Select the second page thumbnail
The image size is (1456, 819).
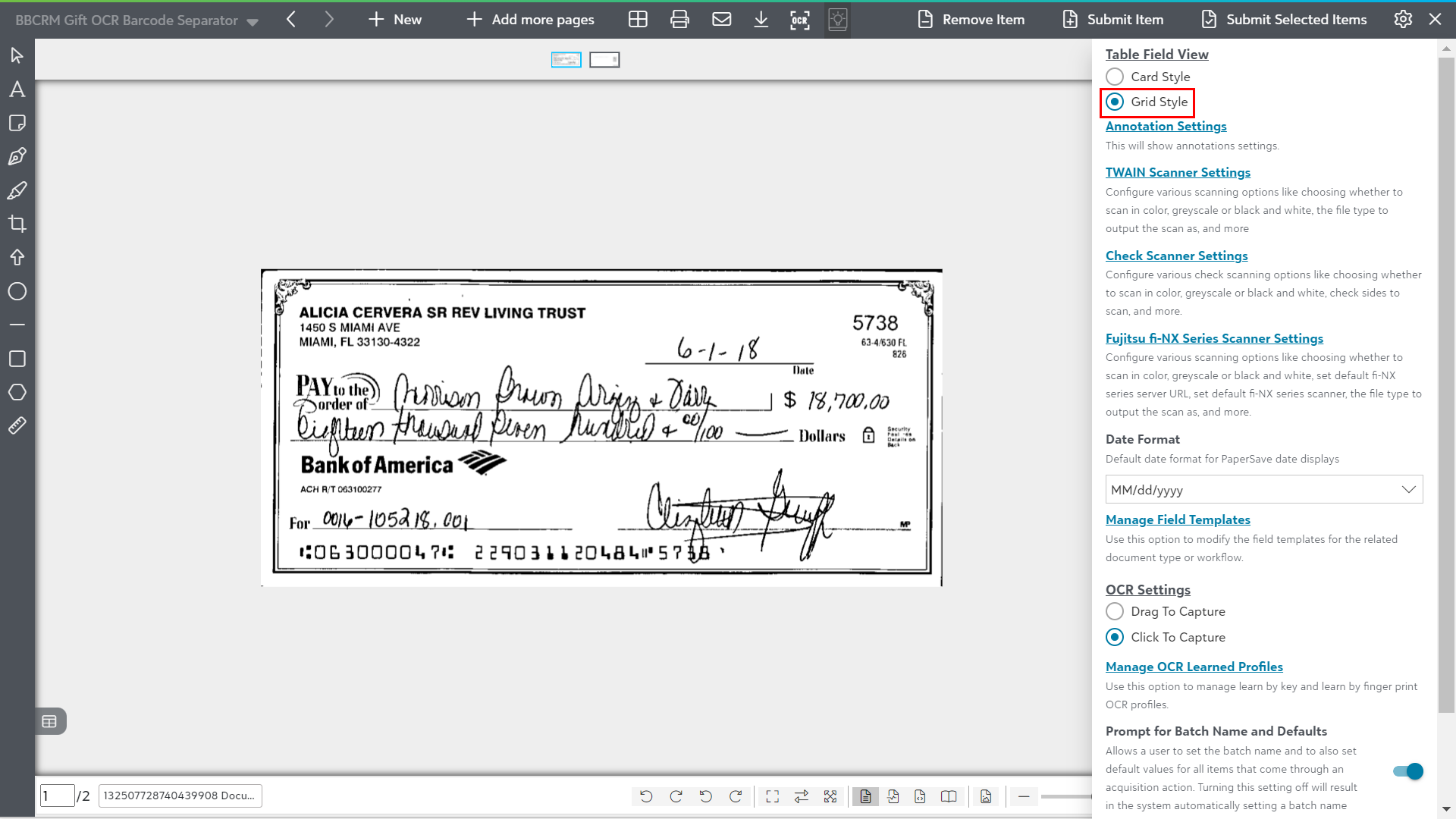(604, 60)
